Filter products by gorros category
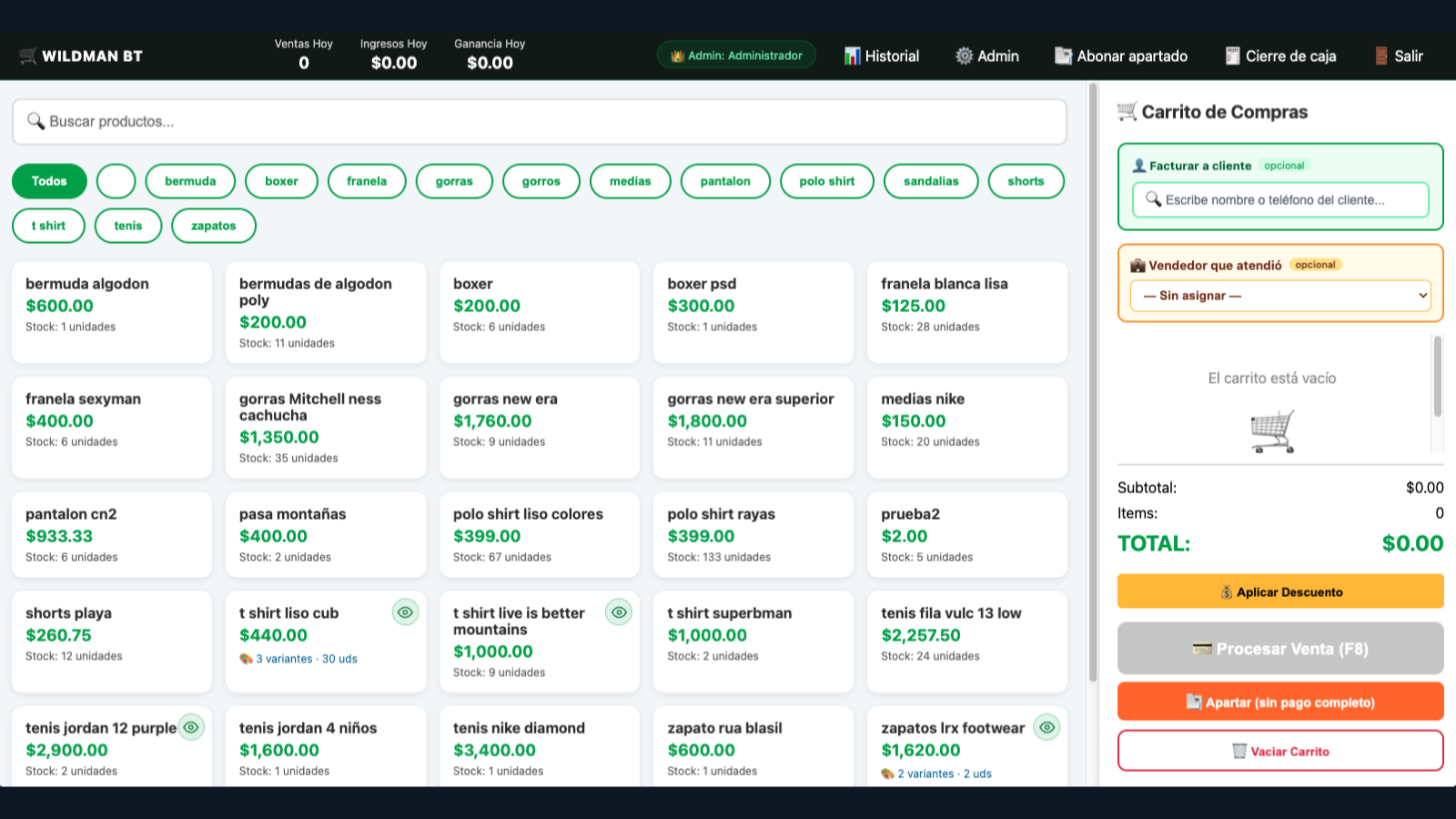The height and width of the screenshot is (819, 1456). [541, 181]
